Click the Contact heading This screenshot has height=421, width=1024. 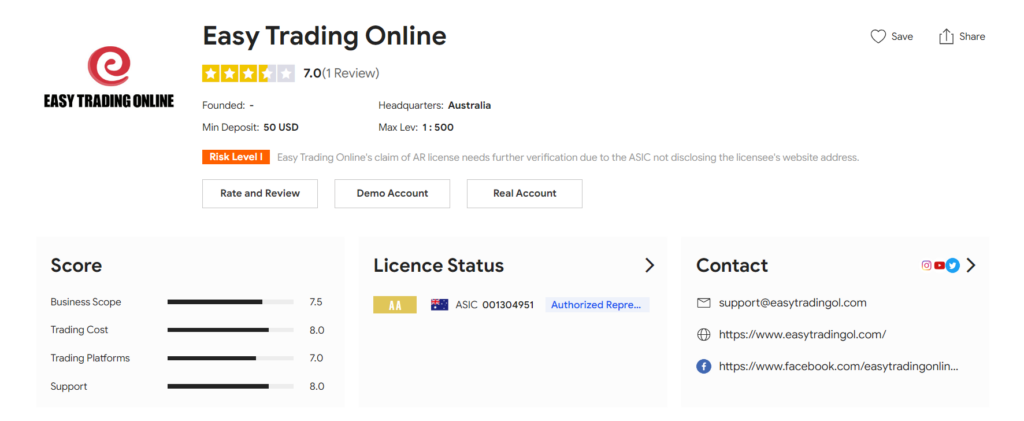tap(732, 266)
